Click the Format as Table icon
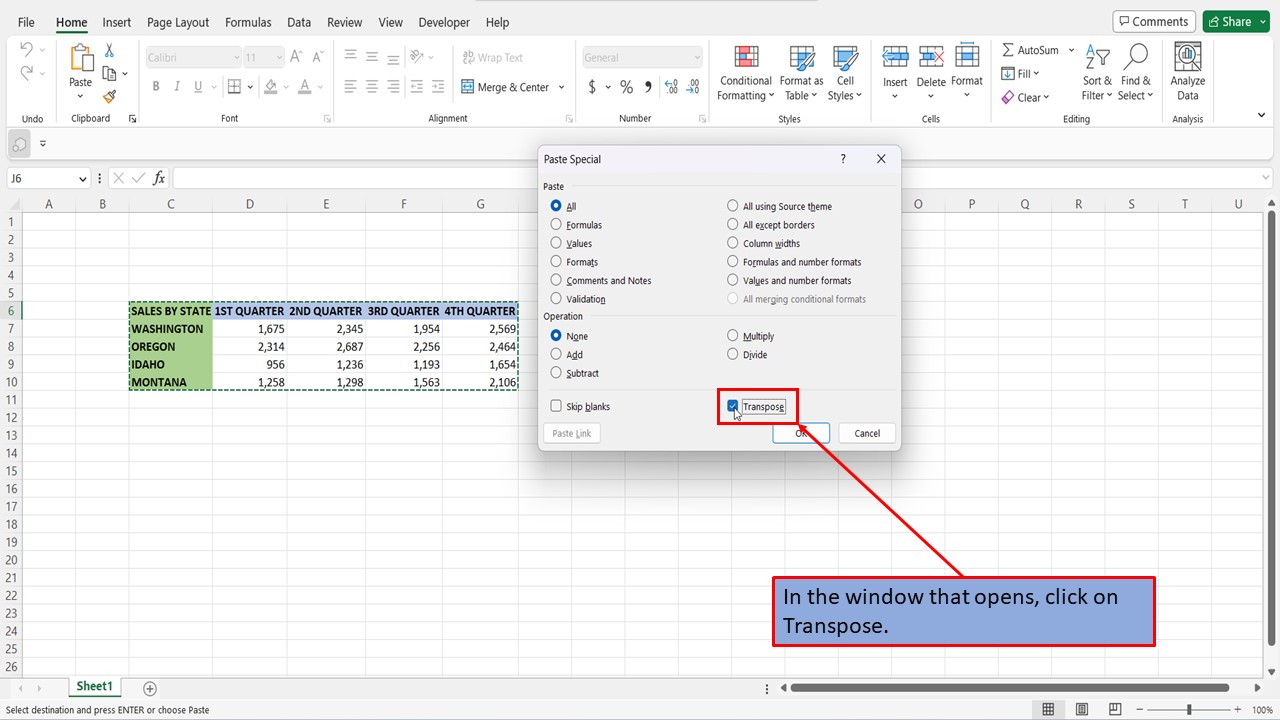The width and height of the screenshot is (1280, 720). (800, 71)
